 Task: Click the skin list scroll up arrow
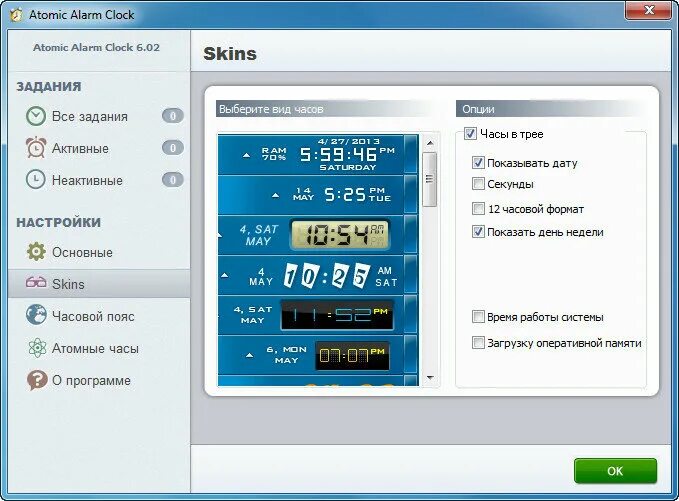pos(430,142)
